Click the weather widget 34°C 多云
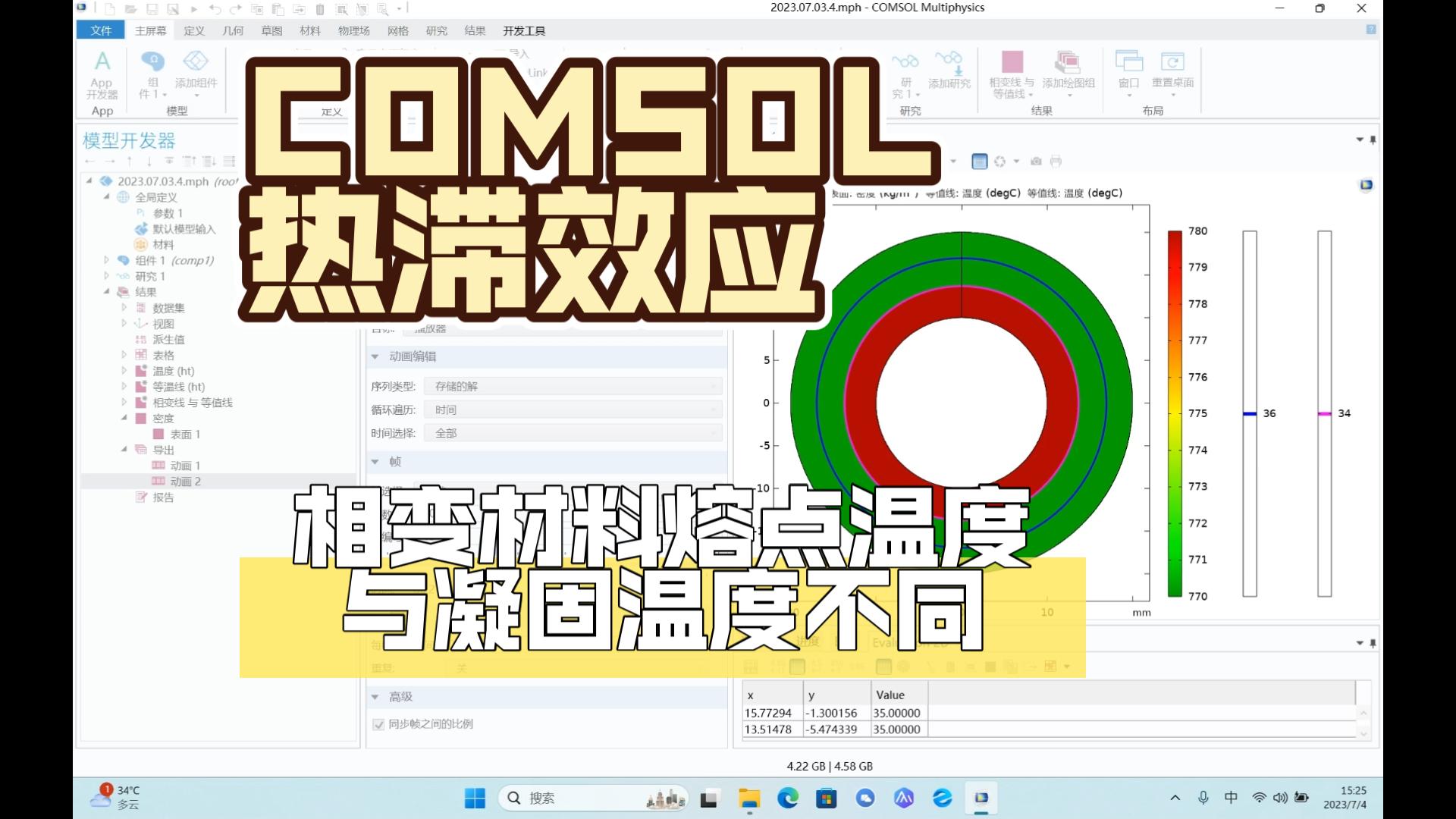Screen dimensions: 1456x819 (x=115, y=798)
